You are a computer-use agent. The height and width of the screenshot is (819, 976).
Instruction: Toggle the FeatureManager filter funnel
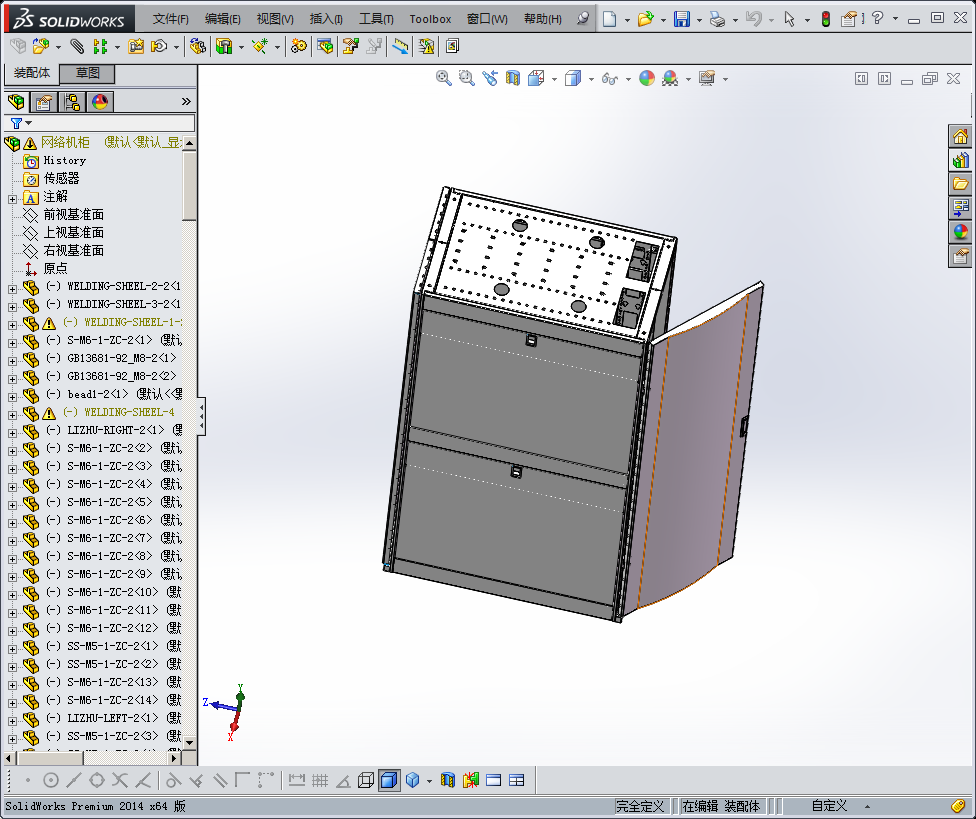(14, 123)
